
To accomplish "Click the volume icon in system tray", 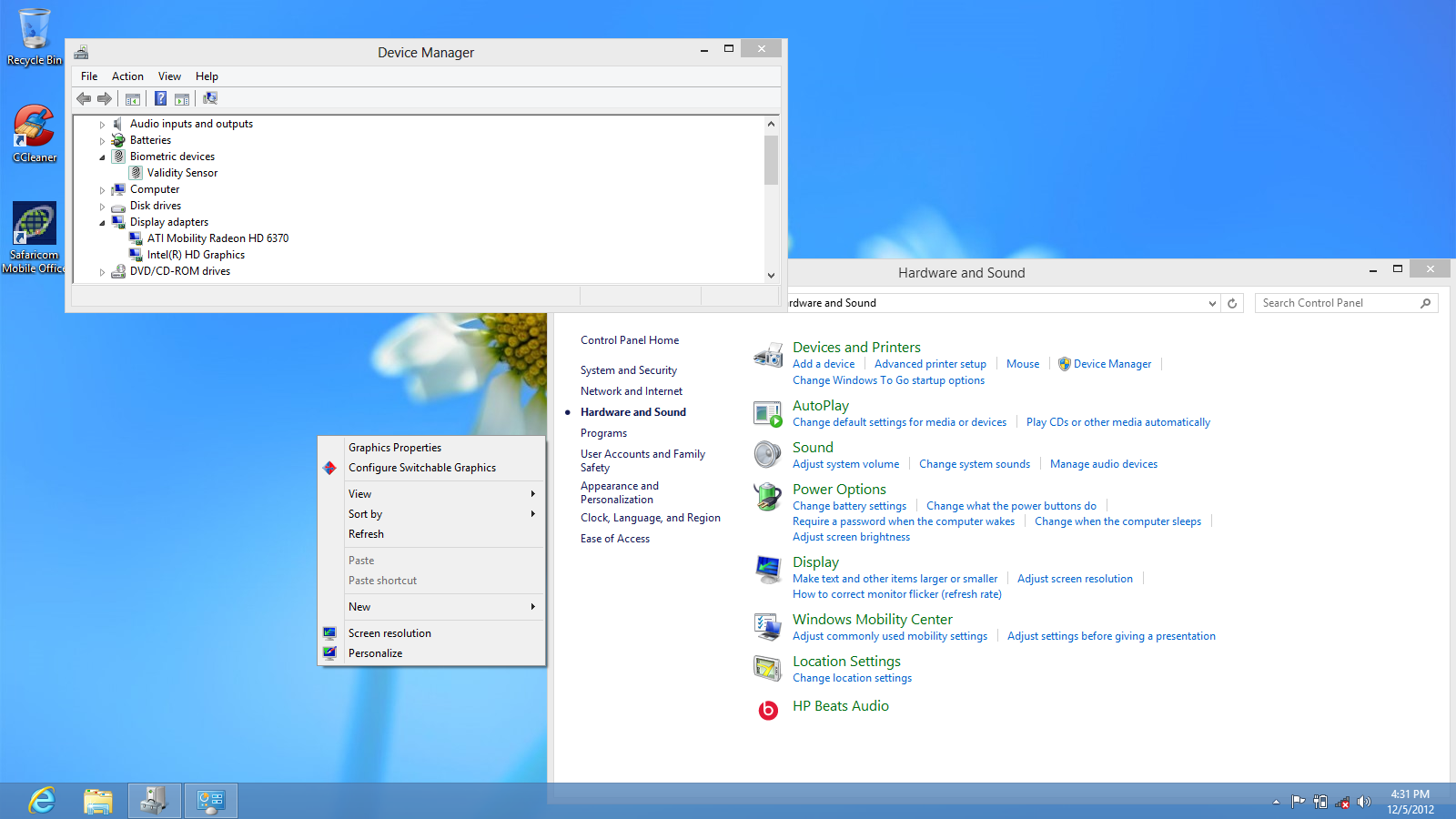I will tap(1363, 802).
